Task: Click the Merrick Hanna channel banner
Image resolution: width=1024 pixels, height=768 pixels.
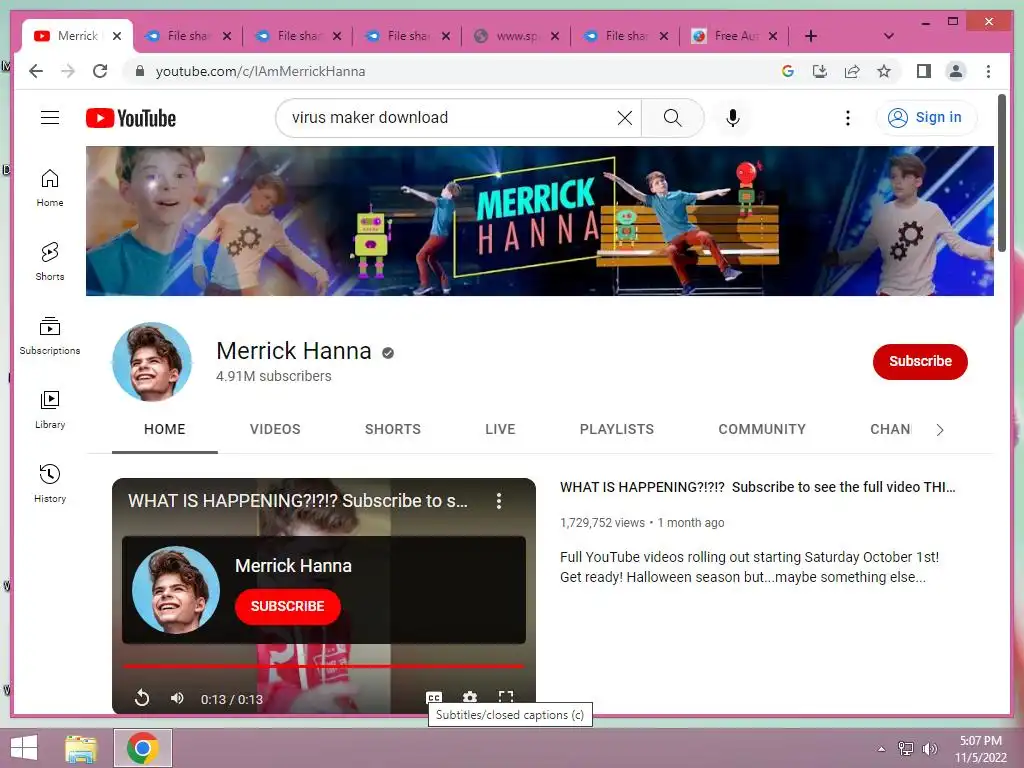Action: (539, 221)
